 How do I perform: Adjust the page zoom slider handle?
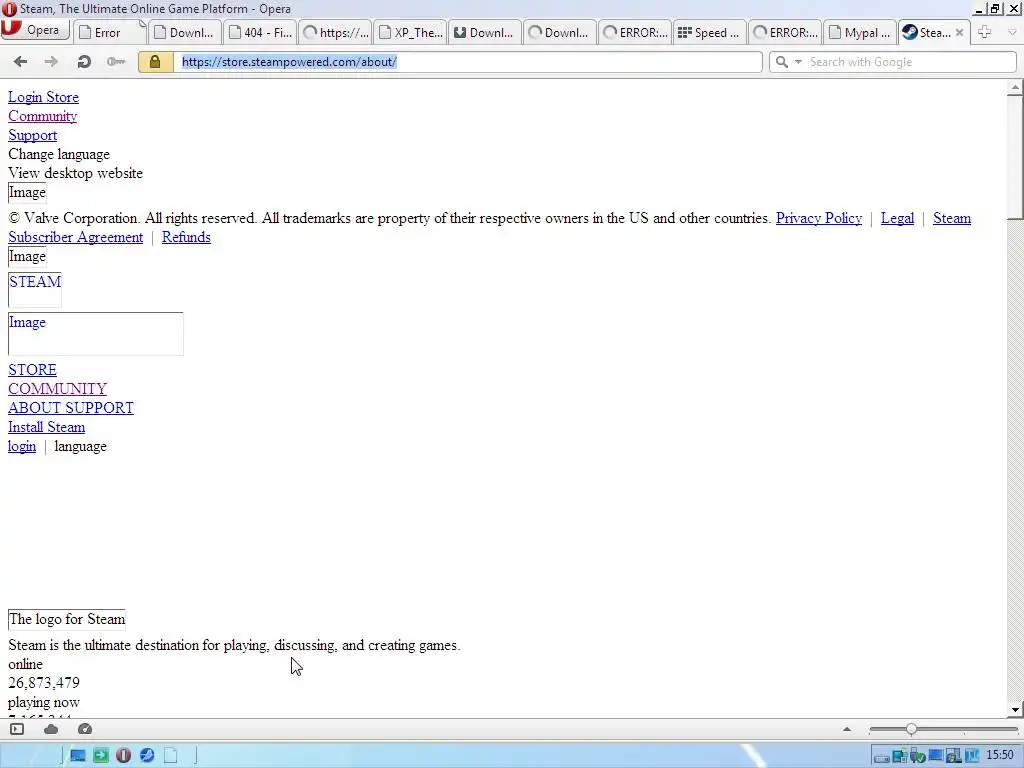(911, 729)
